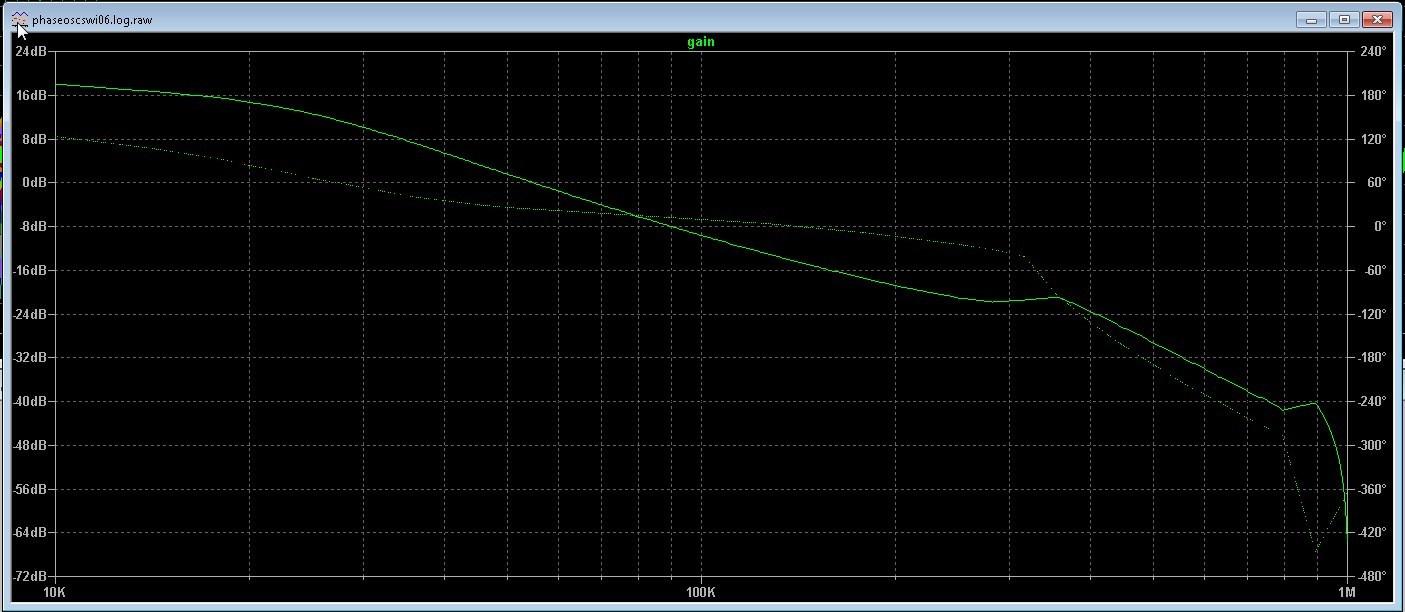Viewport: 1405px width, 612px height.
Task: Click the -420° phase axis label
Action: tap(1371, 533)
